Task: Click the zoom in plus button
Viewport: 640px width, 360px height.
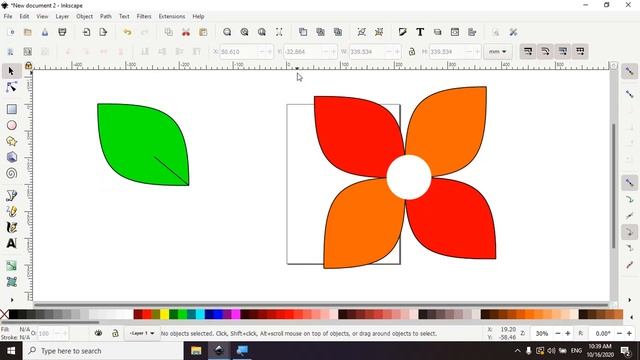Action: pos(567,333)
